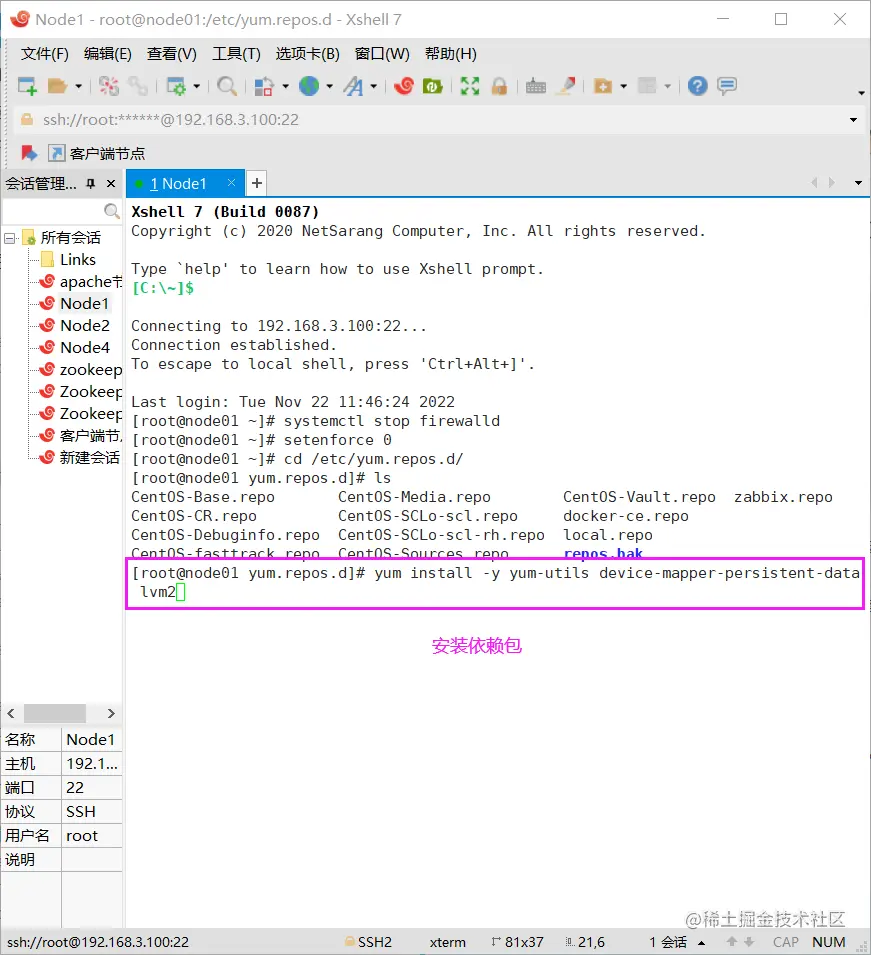
Task: Click the Disconnect toolbar icon
Action: pyautogui.click(x=109, y=86)
